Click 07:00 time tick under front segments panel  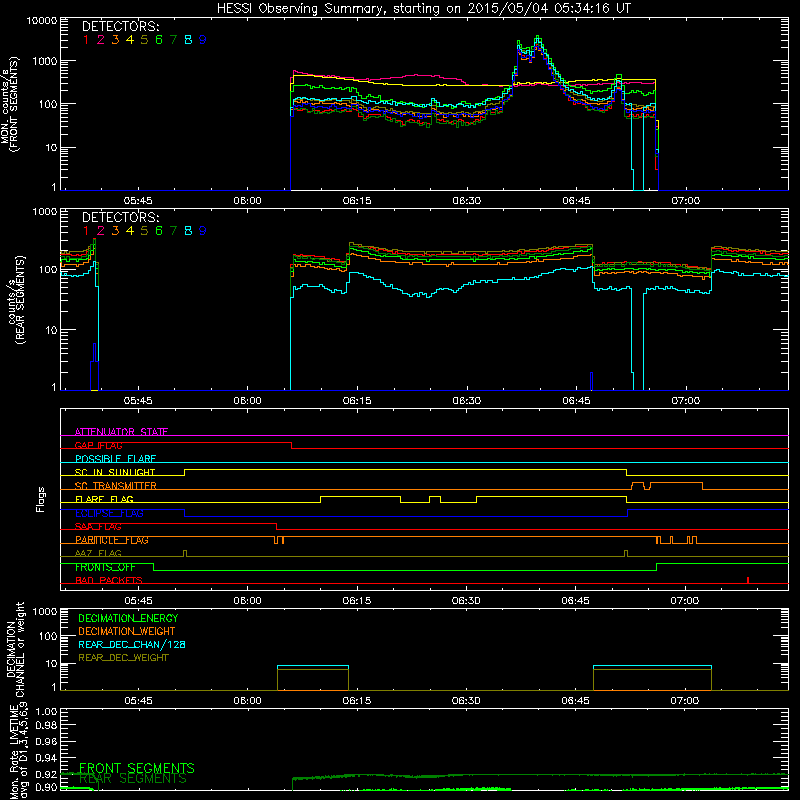coord(686,201)
